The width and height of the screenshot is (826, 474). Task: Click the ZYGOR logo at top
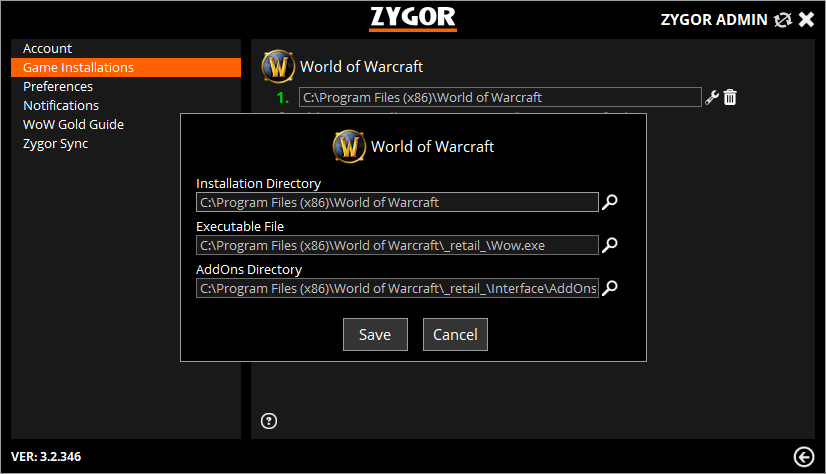(x=413, y=18)
